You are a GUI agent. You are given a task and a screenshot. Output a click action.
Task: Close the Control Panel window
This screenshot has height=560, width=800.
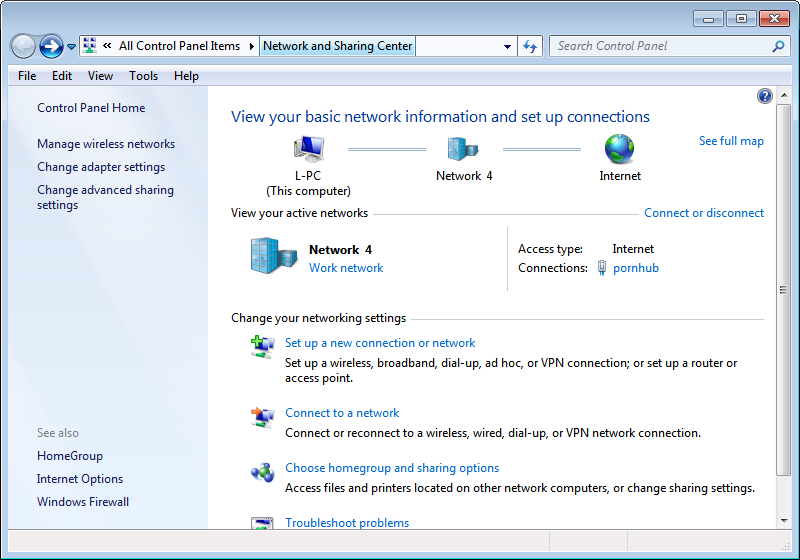click(774, 19)
